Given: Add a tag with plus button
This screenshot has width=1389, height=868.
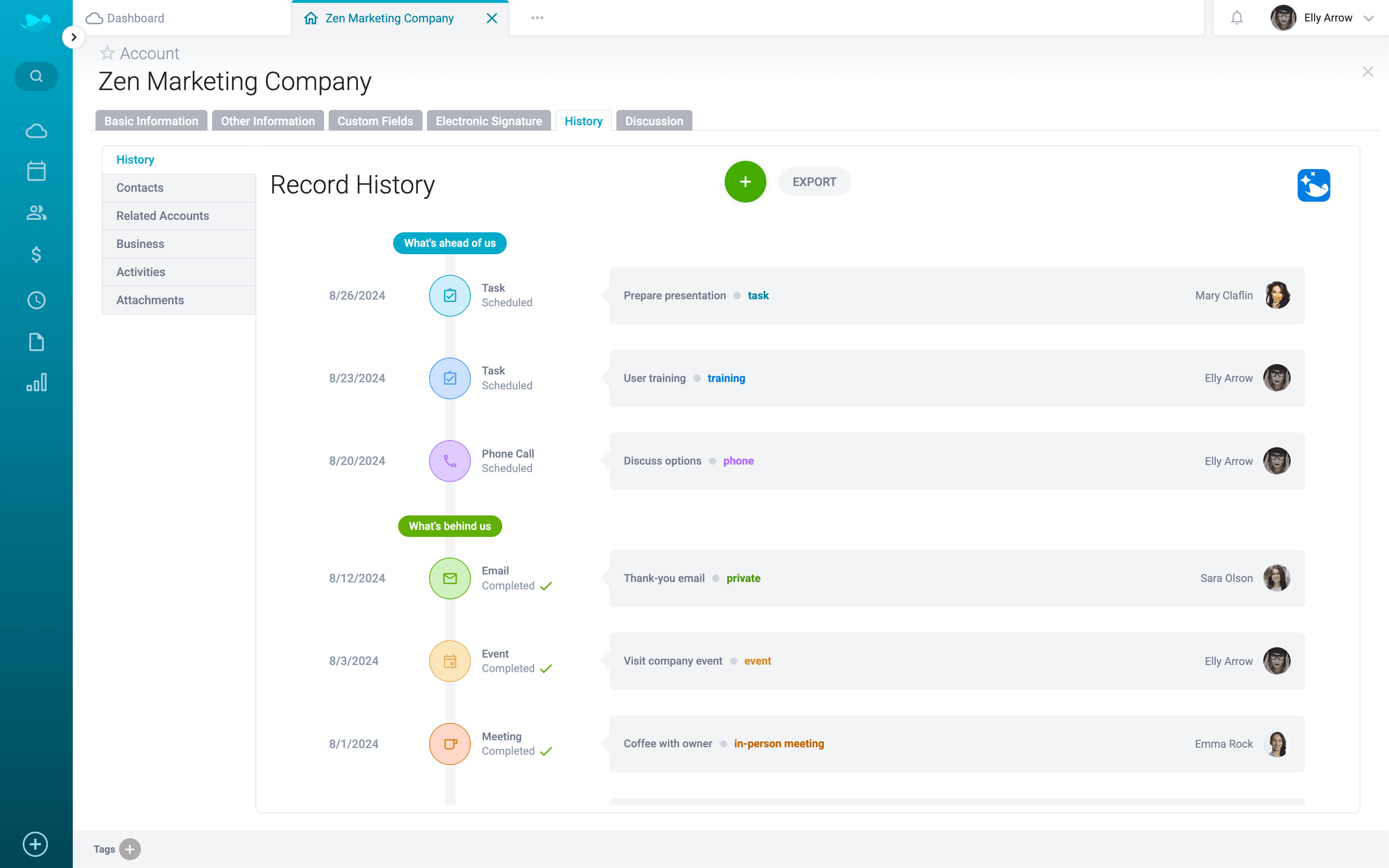Looking at the screenshot, I should point(130,849).
